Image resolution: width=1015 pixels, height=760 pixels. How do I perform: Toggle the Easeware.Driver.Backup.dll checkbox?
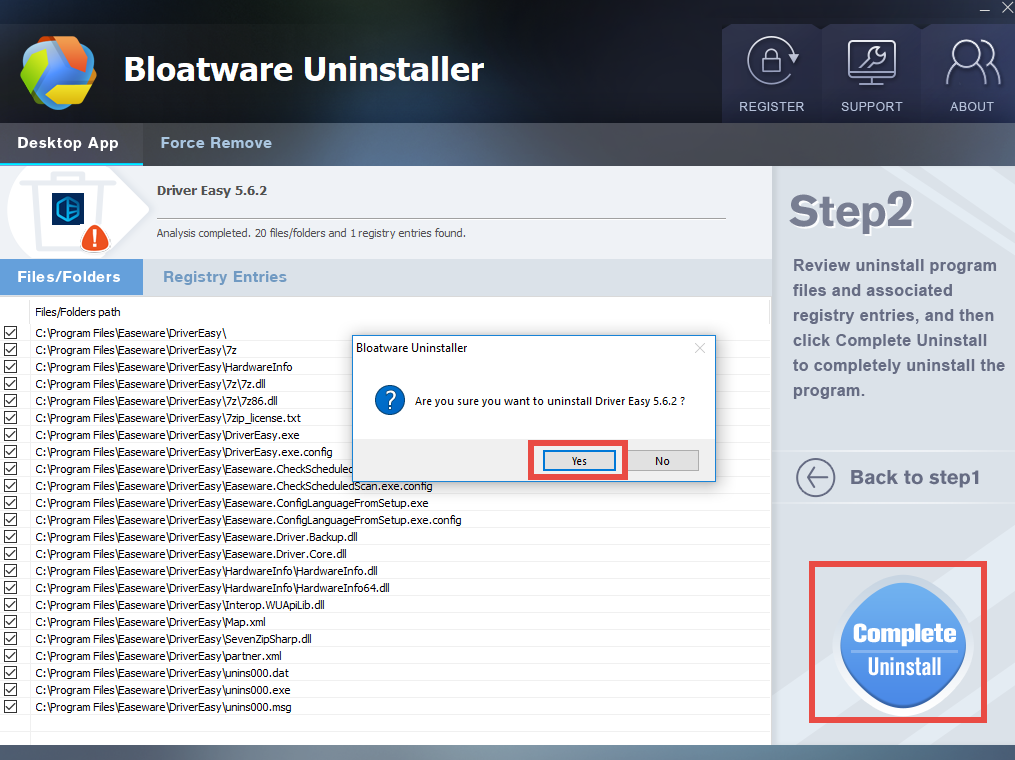pos(10,537)
